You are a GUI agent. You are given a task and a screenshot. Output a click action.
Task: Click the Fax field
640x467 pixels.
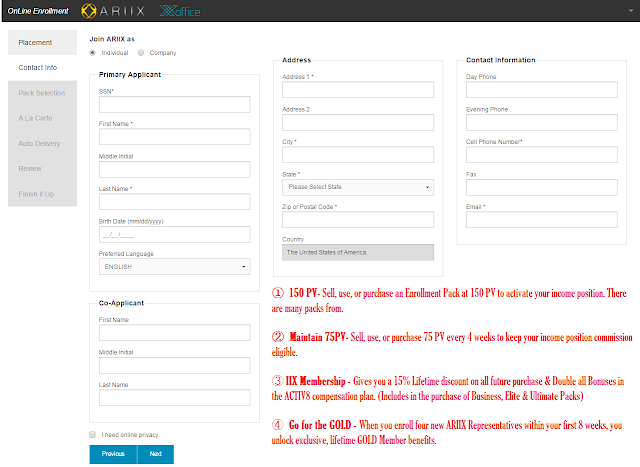pyautogui.click(x=542, y=187)
